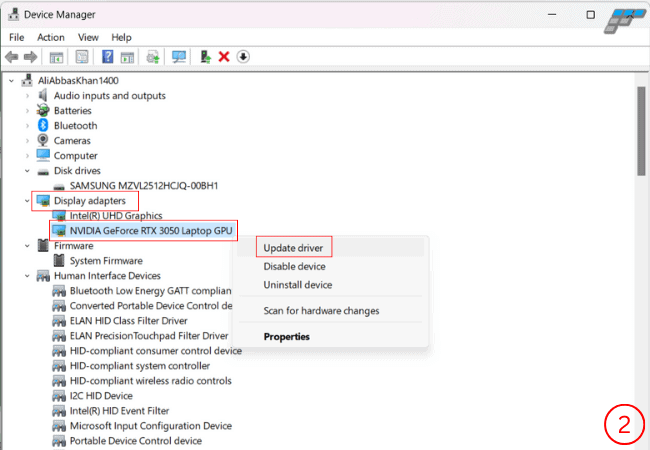The image size is (650, 450).
Task: Click the Intel(R) UHD Graphics adapter icon
Action: [59, 215]
